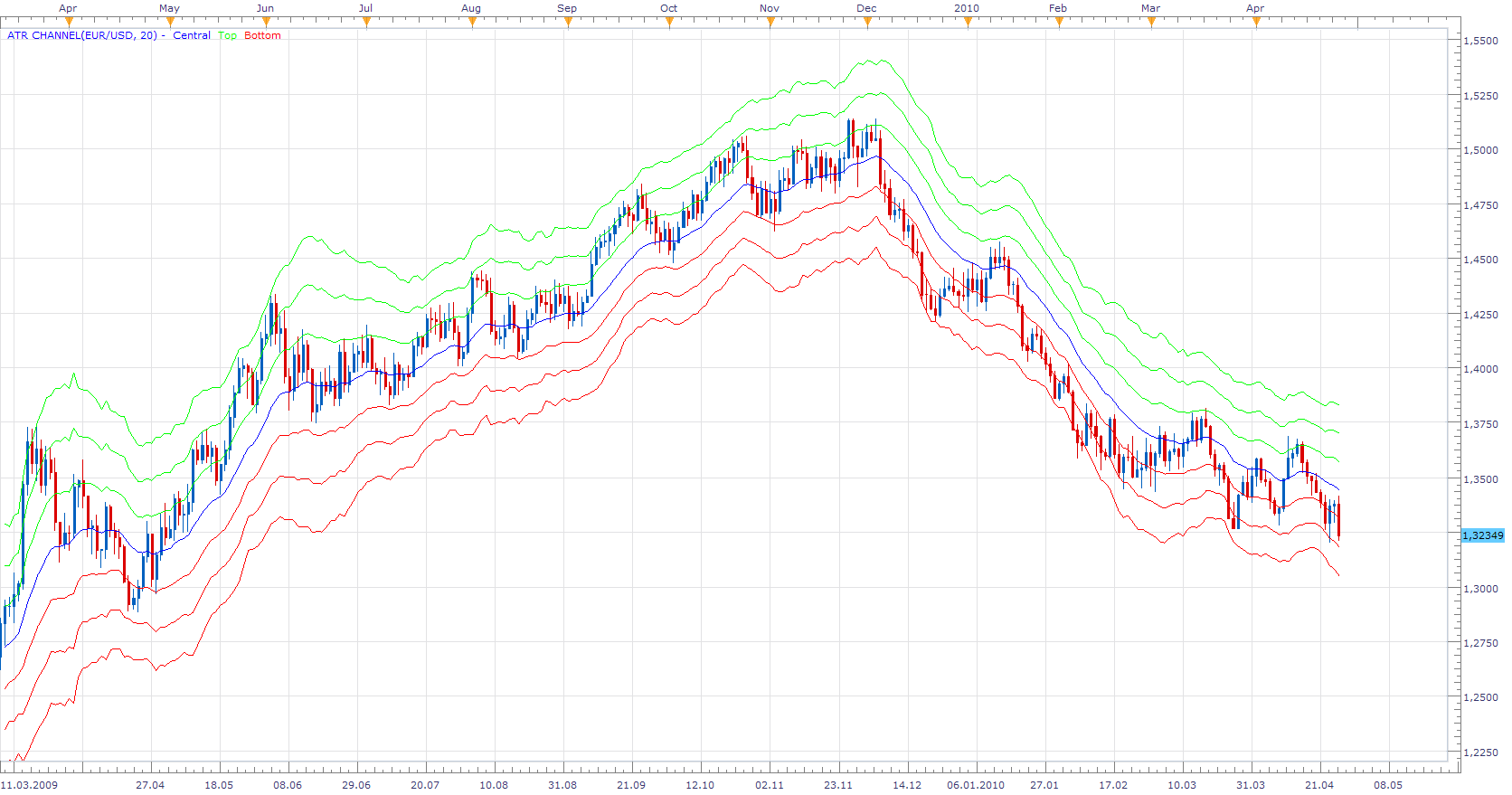Screen dimensions: 1512x795
Task: Select the 18.05 date label
Action: 219,784
